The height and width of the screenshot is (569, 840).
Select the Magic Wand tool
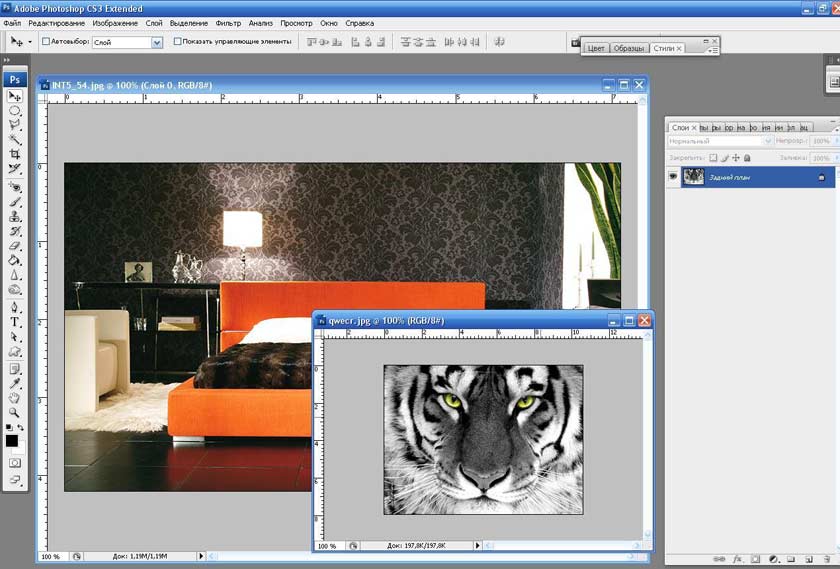pyautogui.click(x=15, y=140)
